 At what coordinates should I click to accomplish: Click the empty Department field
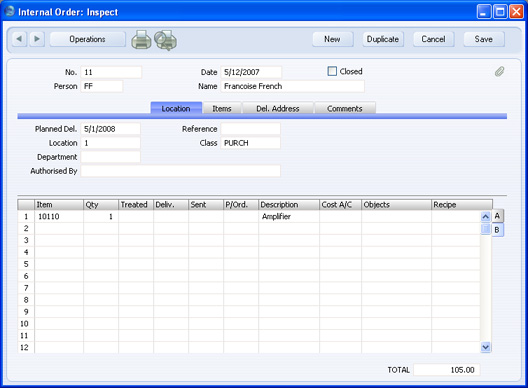pyautogui.click(x=110, y=157)
